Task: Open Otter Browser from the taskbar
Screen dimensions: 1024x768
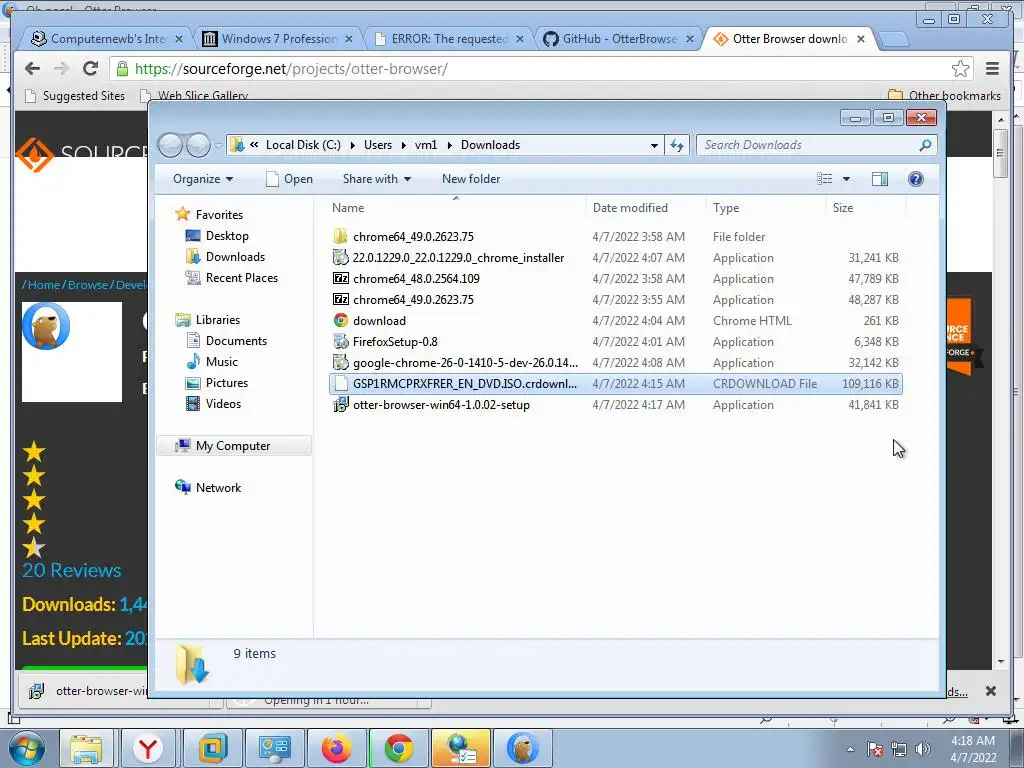Action: 522,749
